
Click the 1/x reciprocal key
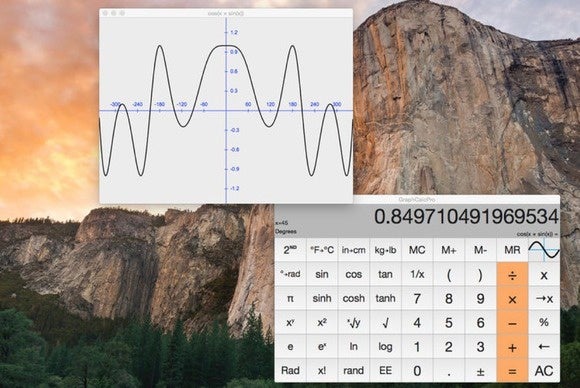pos(417,274)
